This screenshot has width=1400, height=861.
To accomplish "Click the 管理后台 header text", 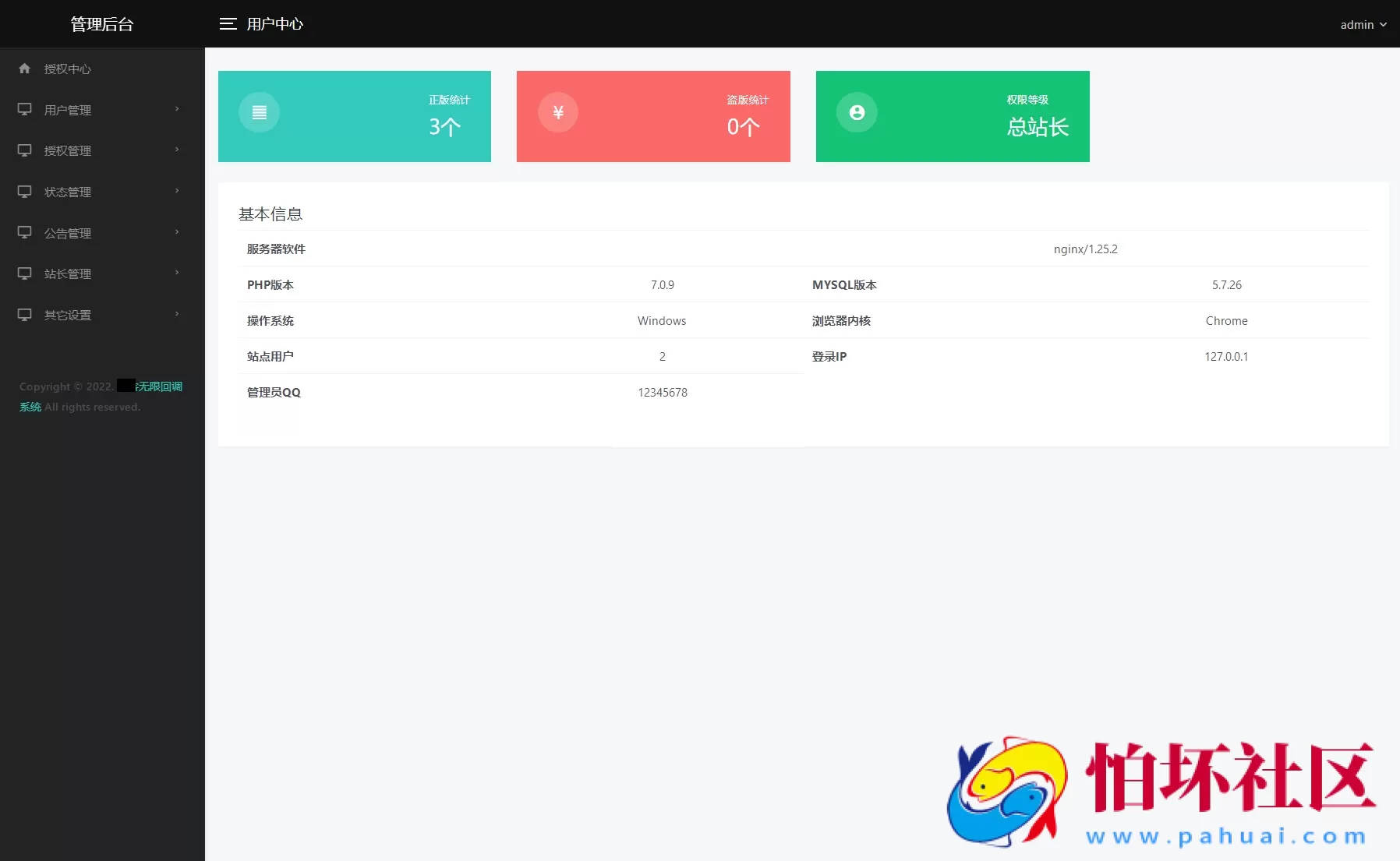I will click(101, 23).
